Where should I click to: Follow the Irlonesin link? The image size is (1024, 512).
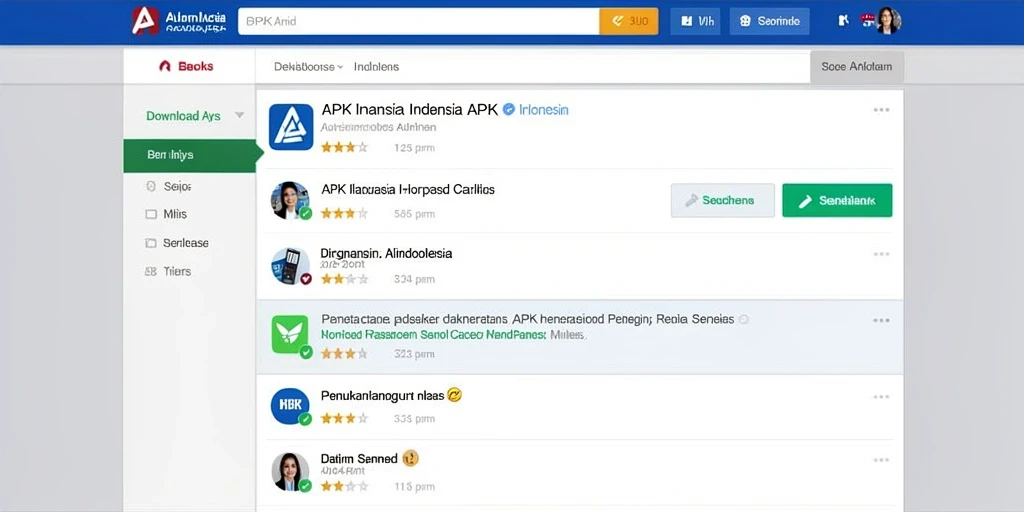click(x=544, y=110)
